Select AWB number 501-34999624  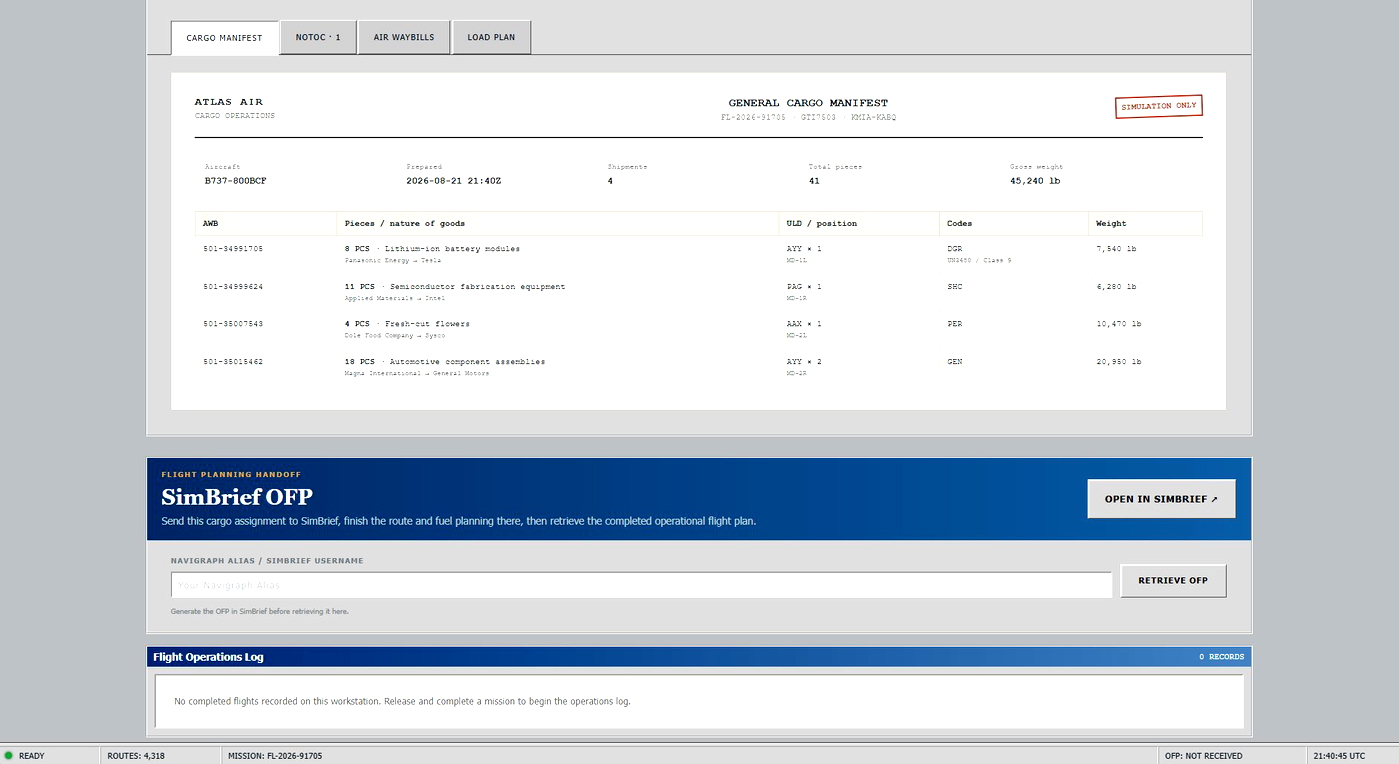232,287
